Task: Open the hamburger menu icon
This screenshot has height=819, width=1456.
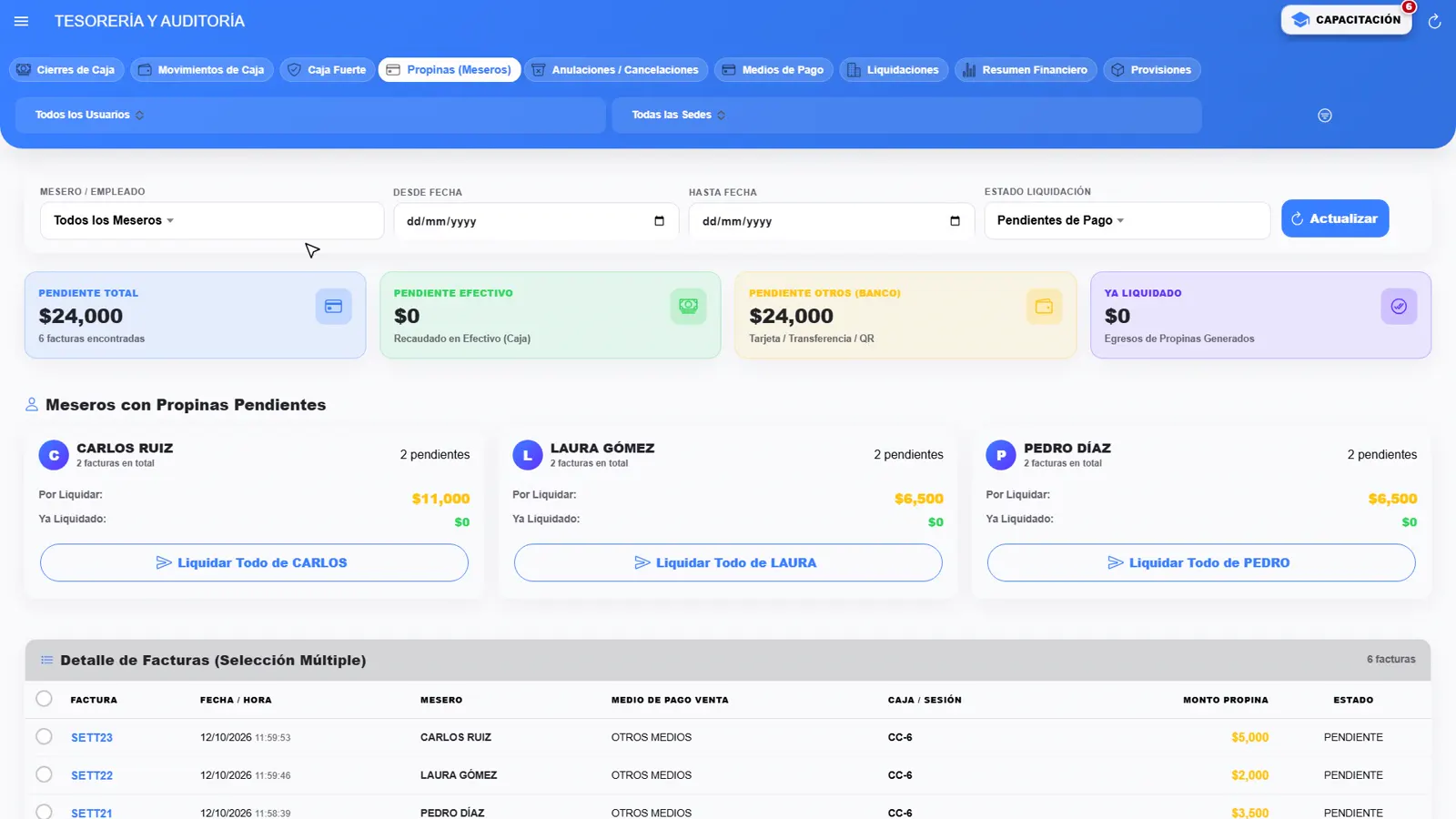Action: coord(22,21)
